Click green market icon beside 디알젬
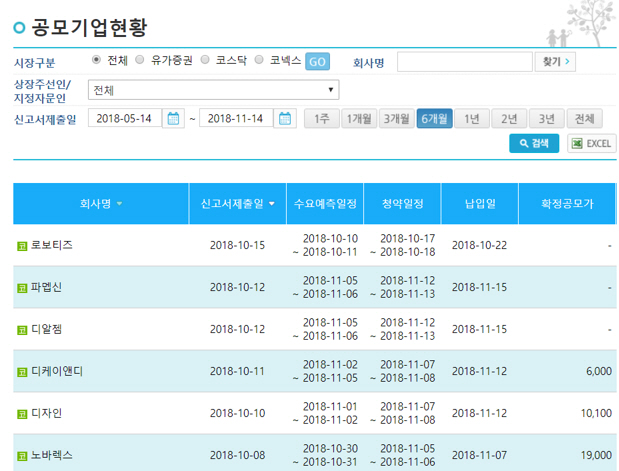 22,330
